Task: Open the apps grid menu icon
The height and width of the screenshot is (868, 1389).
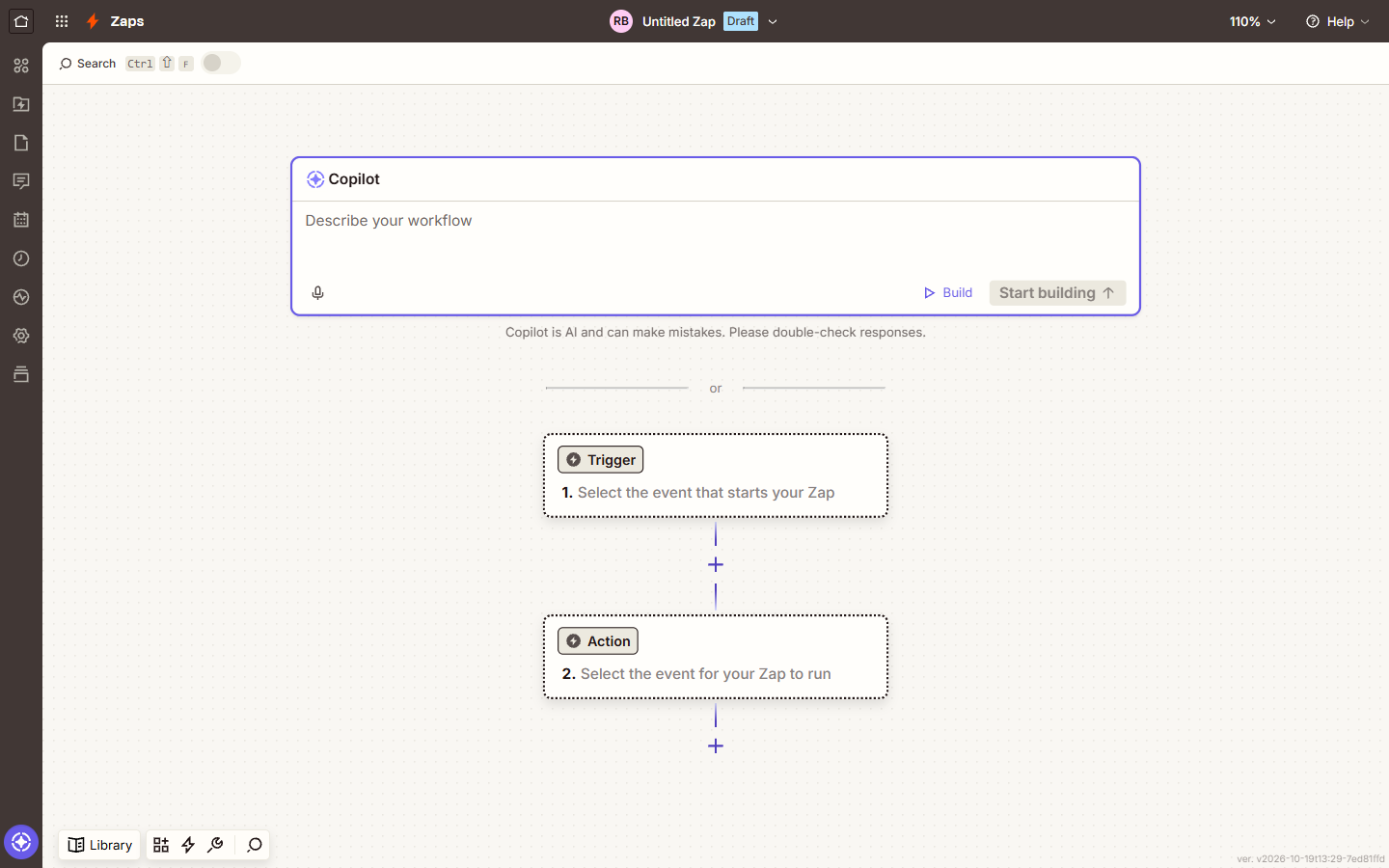Action: 62,21
